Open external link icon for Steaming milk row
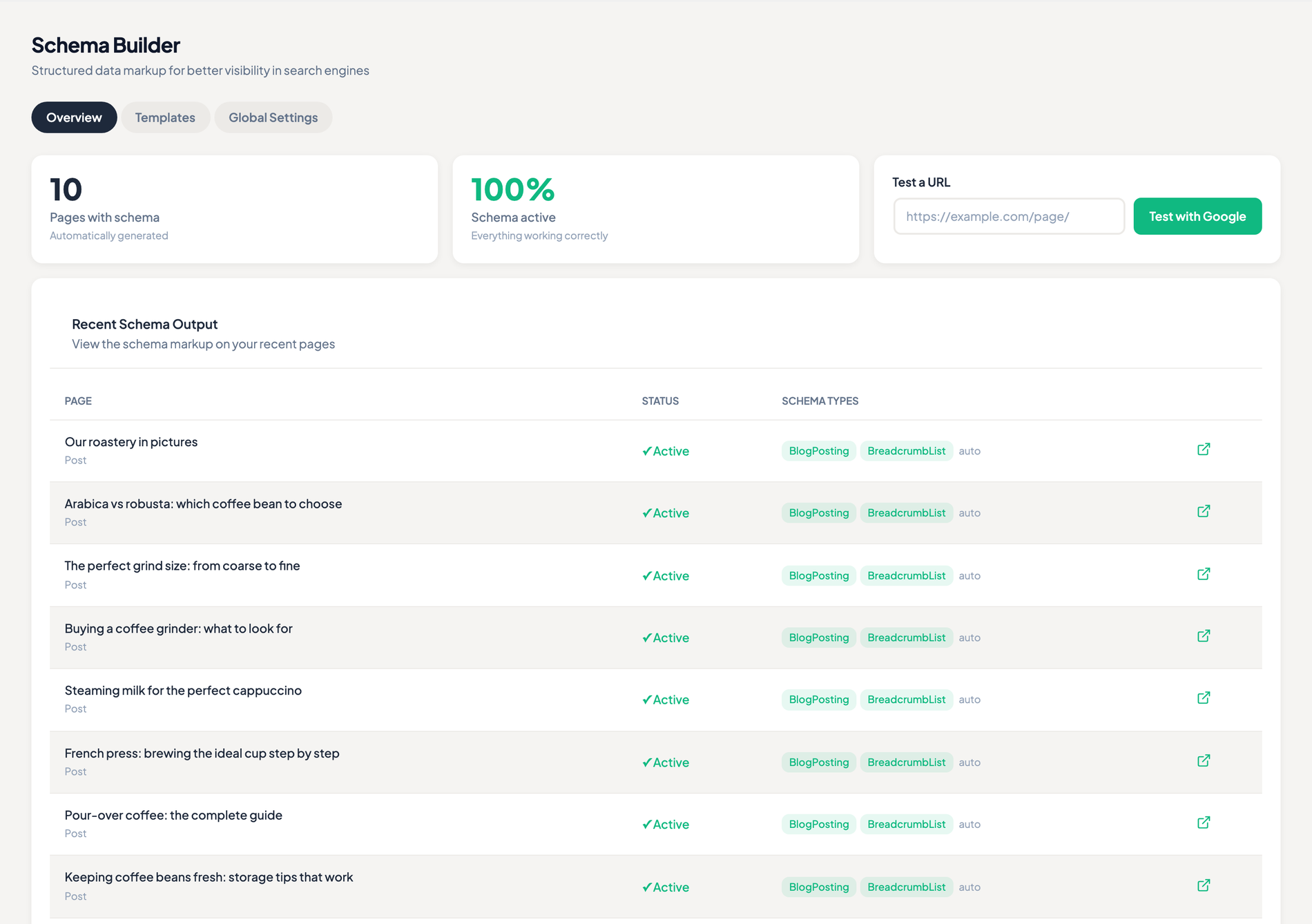The width and height of the screenshot is (1312, 924). coord(1204,698)
